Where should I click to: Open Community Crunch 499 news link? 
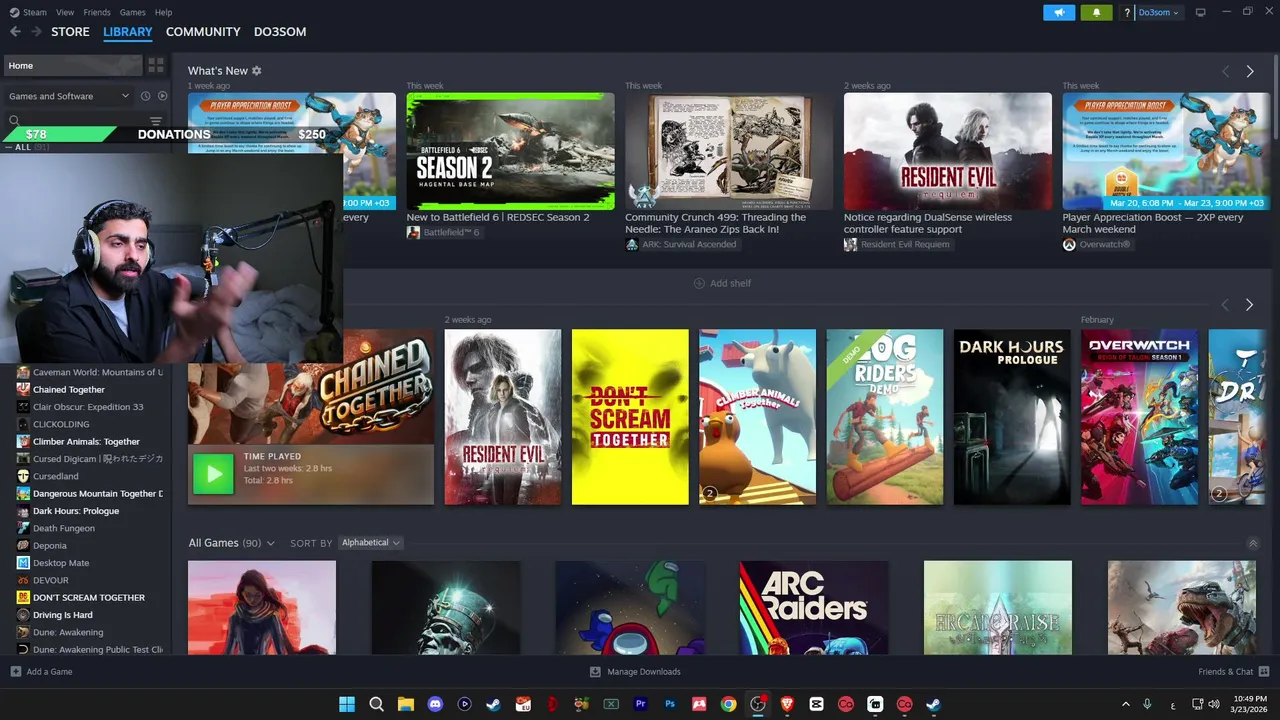pyautogui.click(x=715, y=223)
